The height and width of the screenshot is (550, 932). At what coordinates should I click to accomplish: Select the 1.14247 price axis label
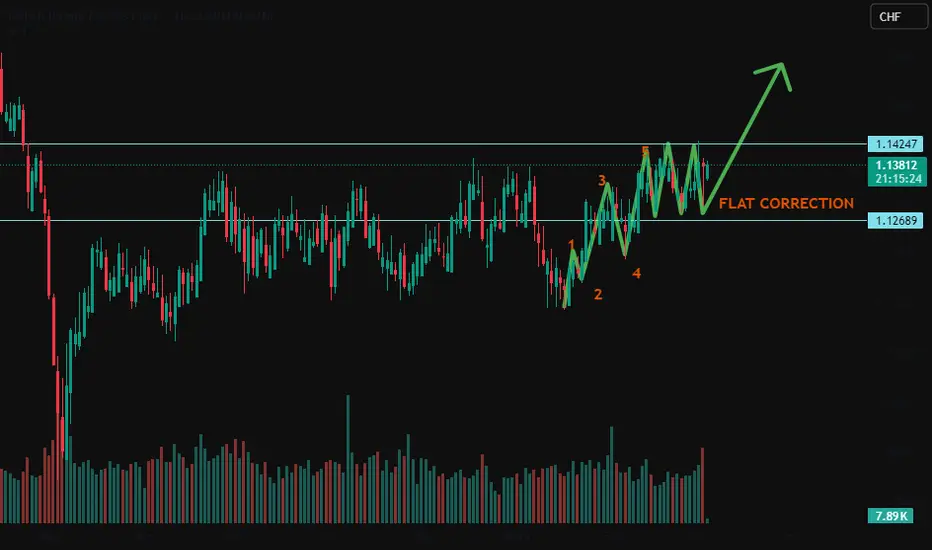coord(896,144)
